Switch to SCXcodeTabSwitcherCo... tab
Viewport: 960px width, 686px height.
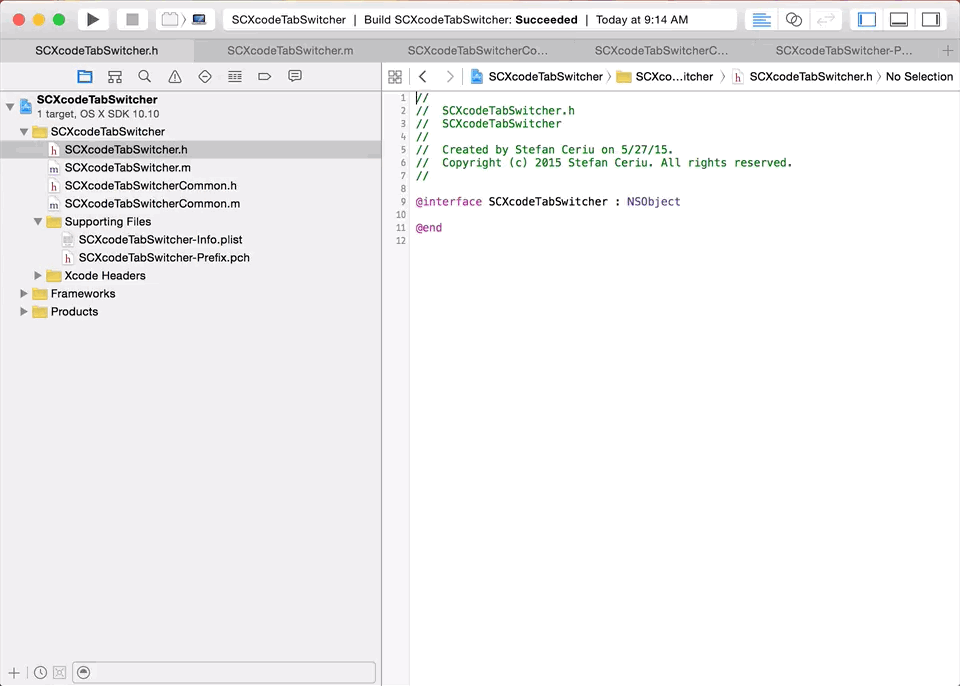click(478, 50)
